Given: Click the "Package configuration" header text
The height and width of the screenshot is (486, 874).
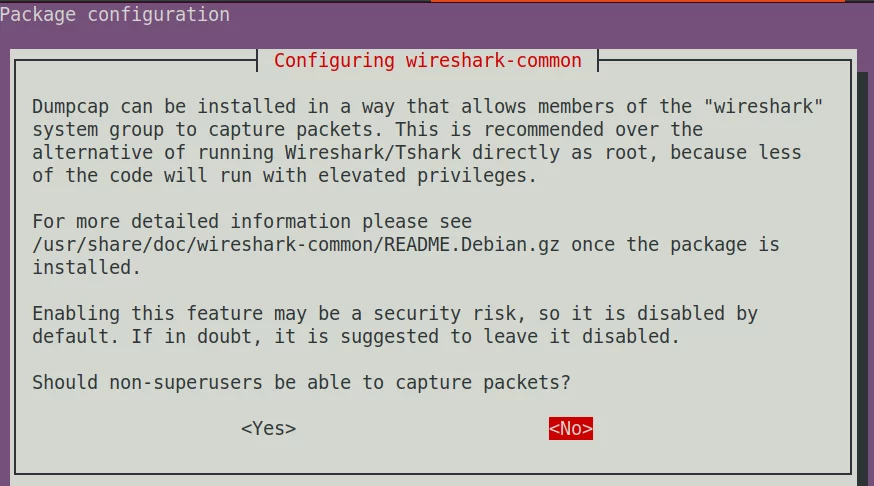Looking at the screenshot, I should 115,14.
